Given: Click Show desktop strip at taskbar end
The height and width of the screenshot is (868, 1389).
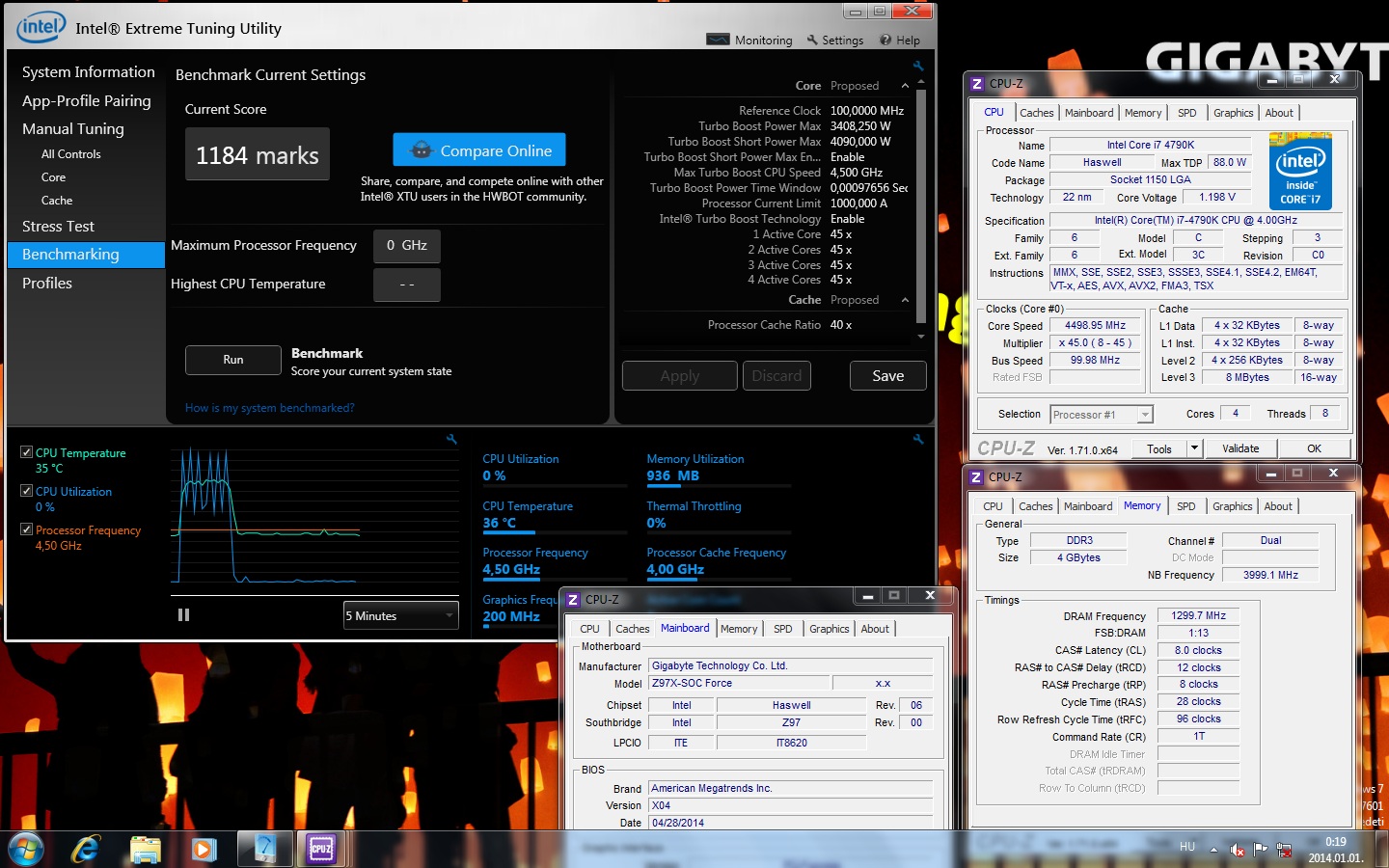Looking at the screenshot, I should (1382, 850).
